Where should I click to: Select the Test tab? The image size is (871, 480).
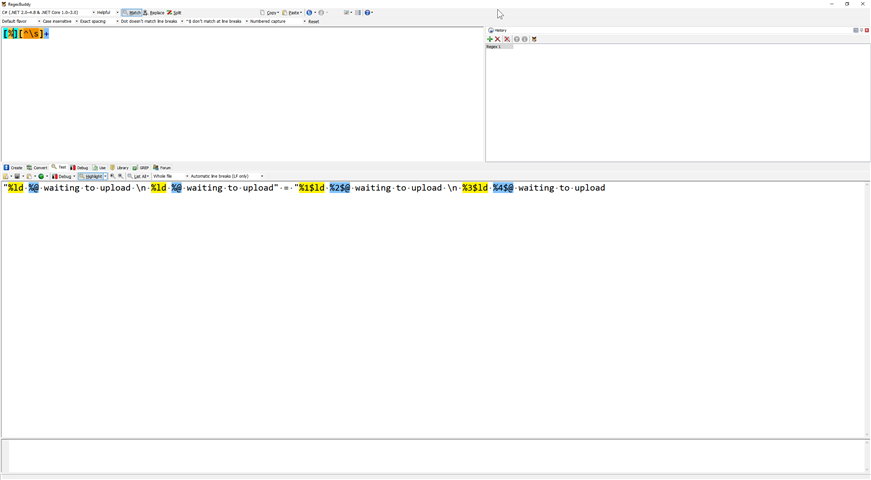59,167
